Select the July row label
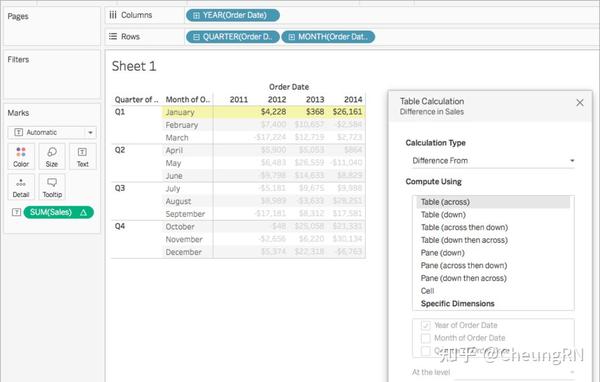 pos(173,188)
